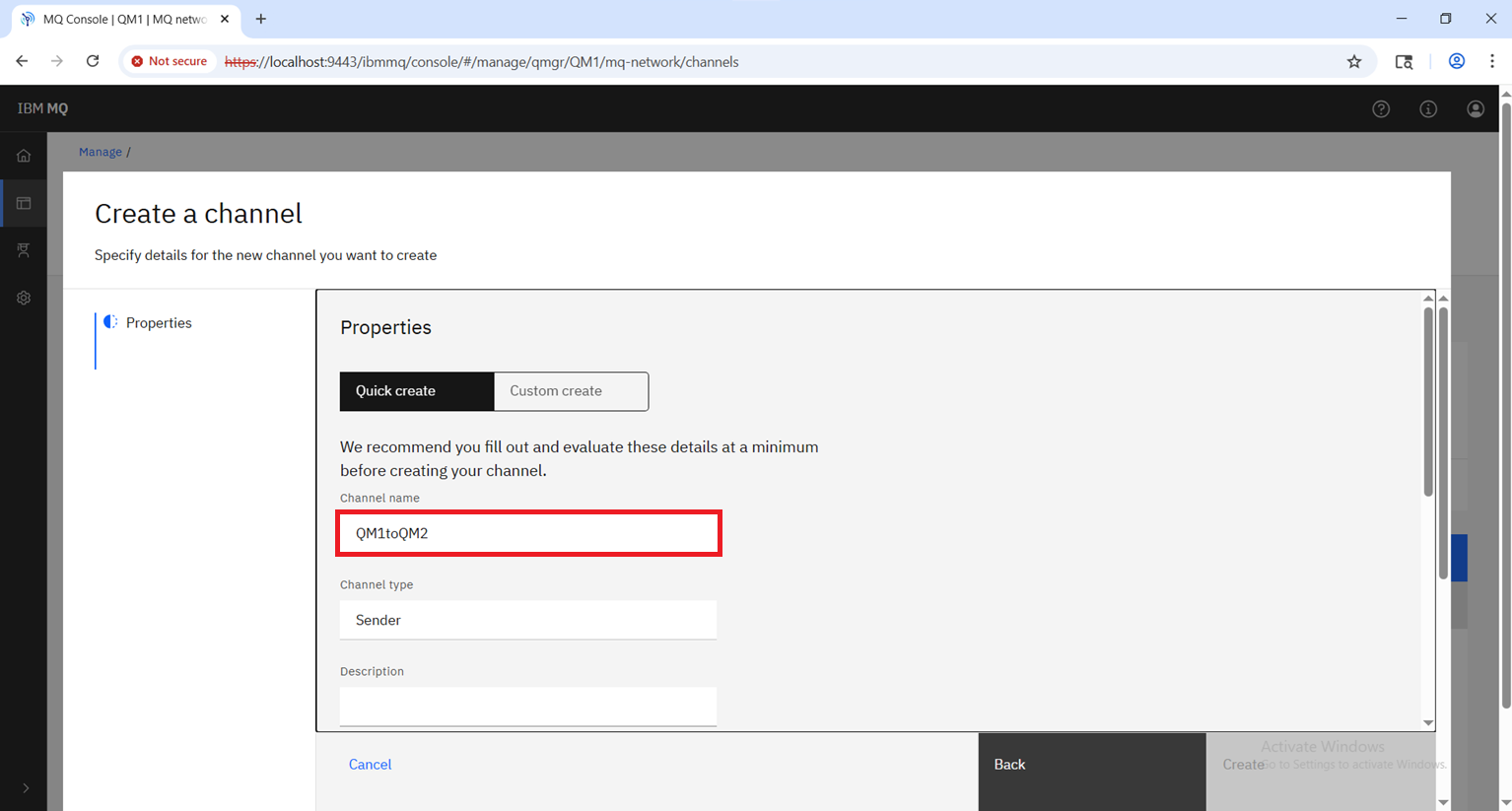Open the Application development sidebar icon

coord(24,250)
